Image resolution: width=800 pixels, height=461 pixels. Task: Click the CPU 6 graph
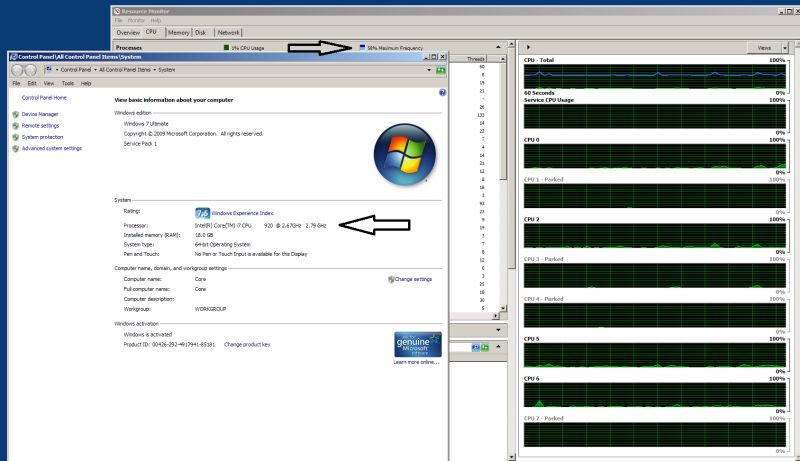coord(655,395)
